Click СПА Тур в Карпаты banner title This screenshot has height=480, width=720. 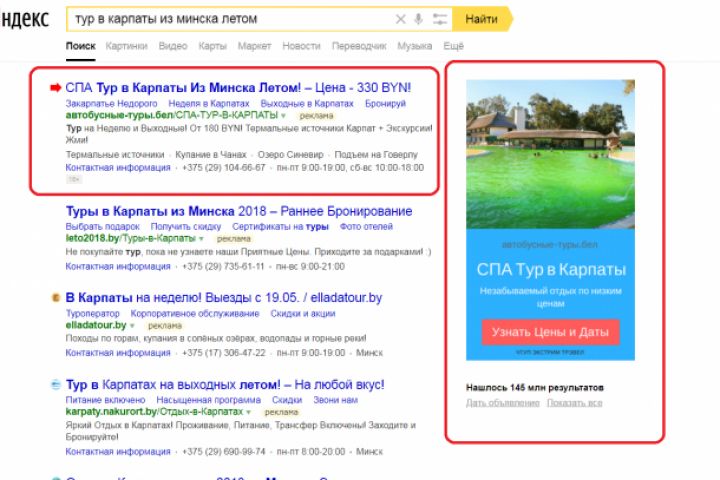point(551,270)
